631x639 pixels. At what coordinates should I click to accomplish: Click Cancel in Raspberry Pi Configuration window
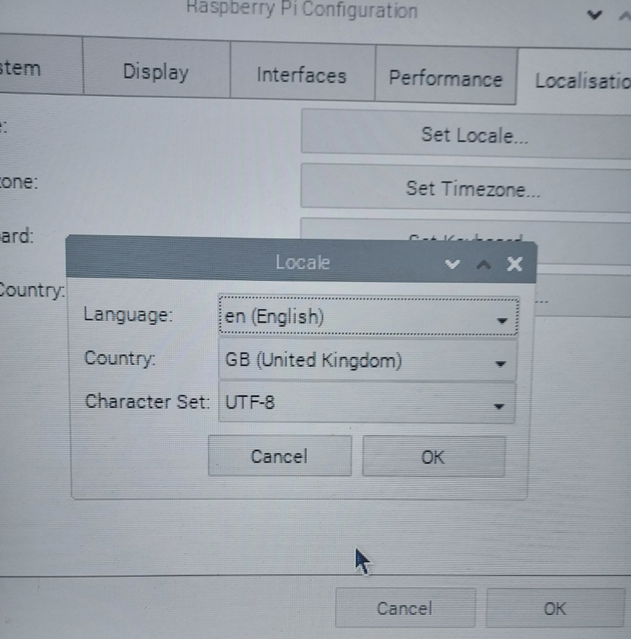[x=405, y=608]
